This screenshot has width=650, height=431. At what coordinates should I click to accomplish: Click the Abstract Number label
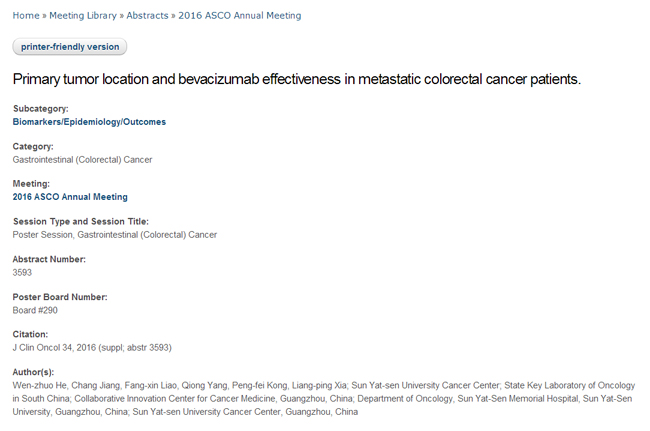pyautogui.click(x=48, y=259)
